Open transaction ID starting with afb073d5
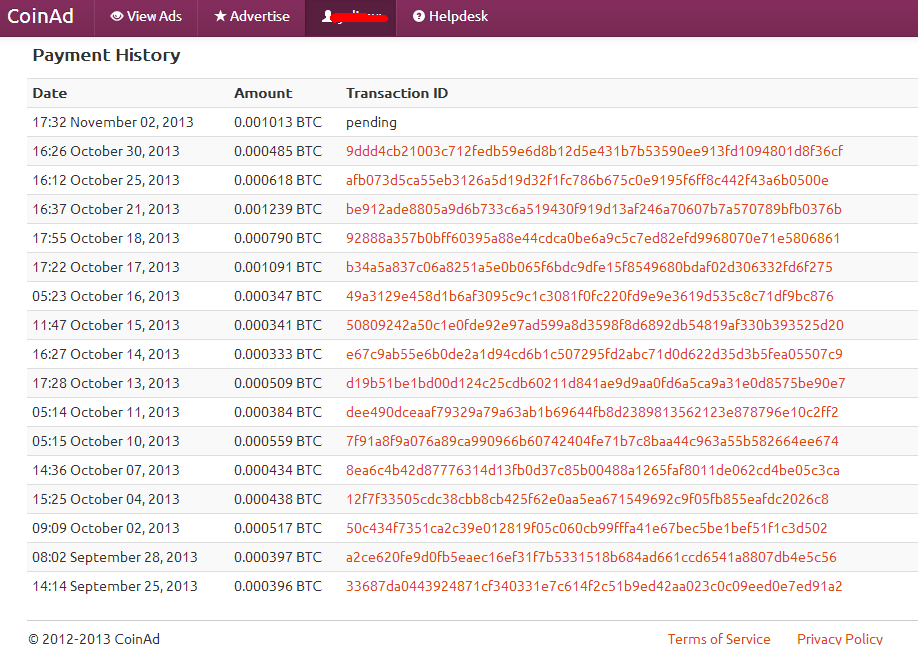The height and width of the screenshot is (645, 918). (587, 180)
